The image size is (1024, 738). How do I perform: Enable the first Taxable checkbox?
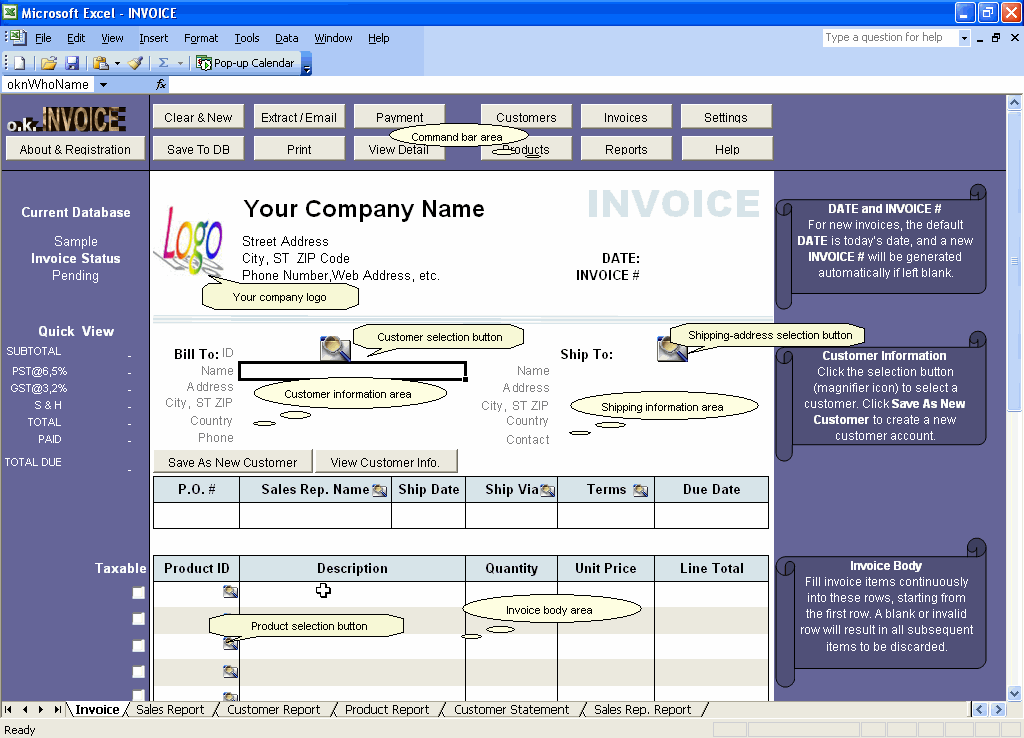coord(140,591)
